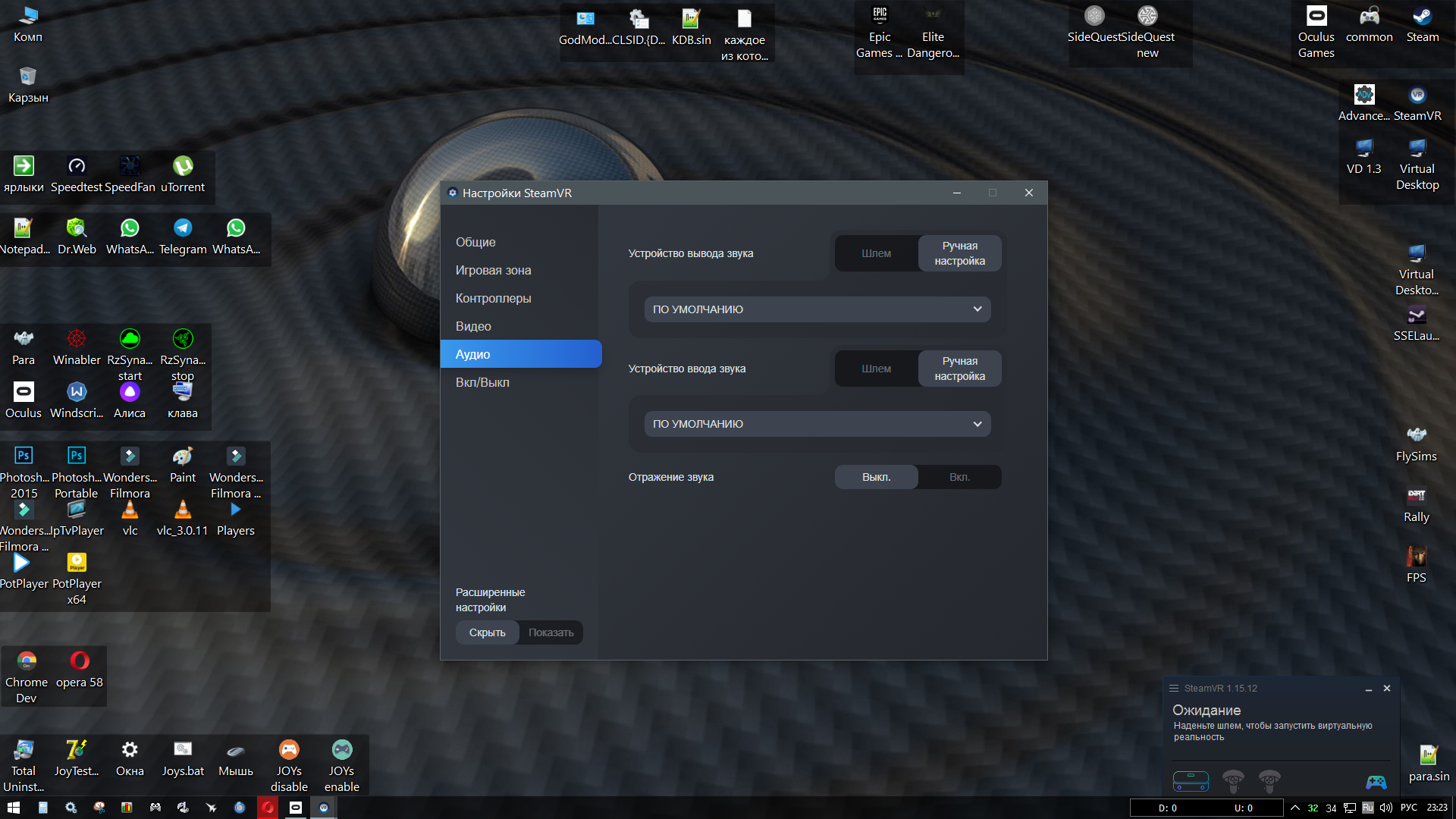Set audio output device to Шлем
This screenshot has width=1456, height=819.
876,253
